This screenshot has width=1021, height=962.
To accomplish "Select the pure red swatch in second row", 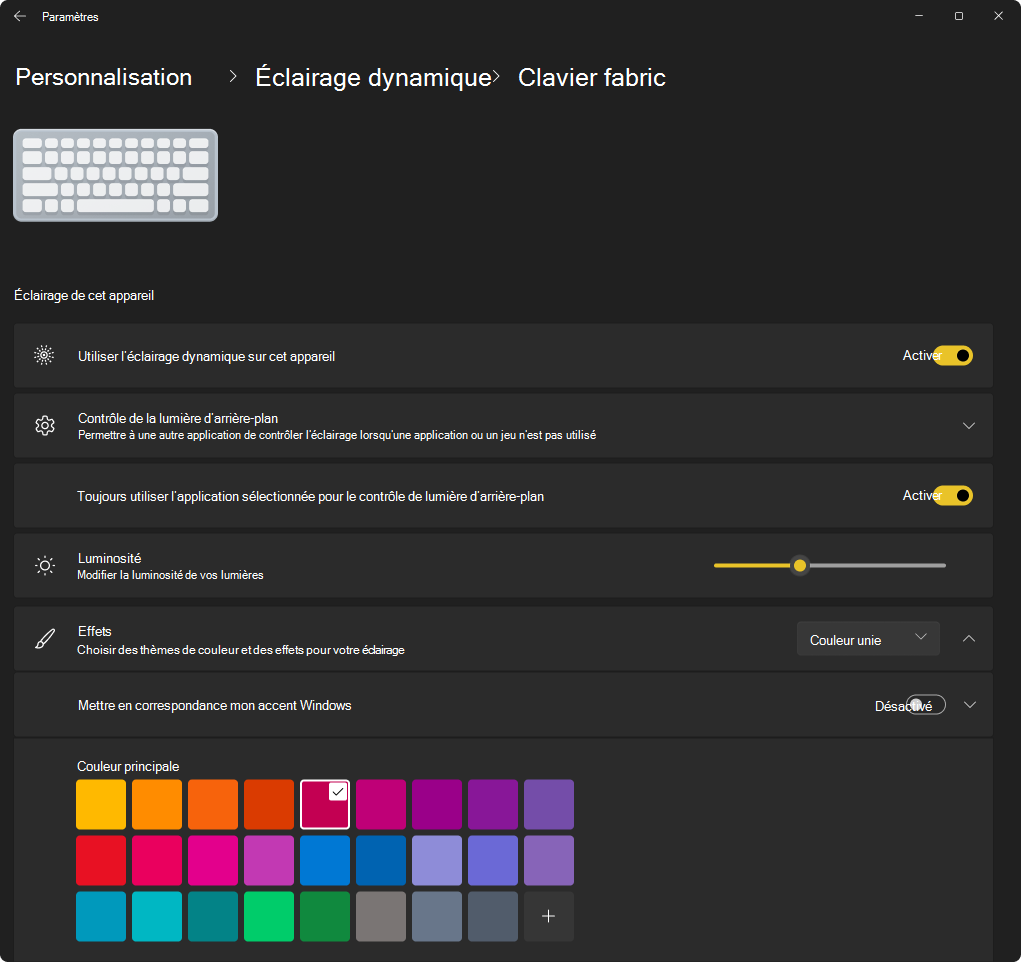I will tap(101, 860).
